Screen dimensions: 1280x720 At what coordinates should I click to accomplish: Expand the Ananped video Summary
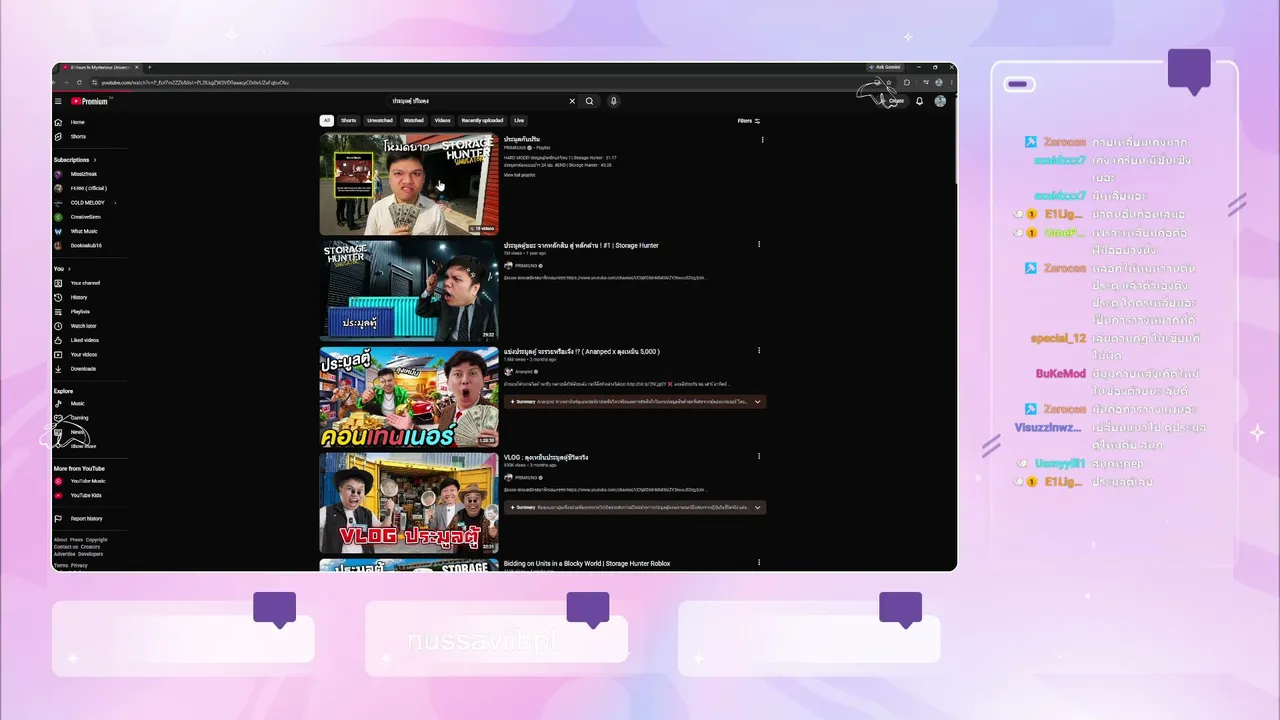pyautogui.click(x=757, y=401)
